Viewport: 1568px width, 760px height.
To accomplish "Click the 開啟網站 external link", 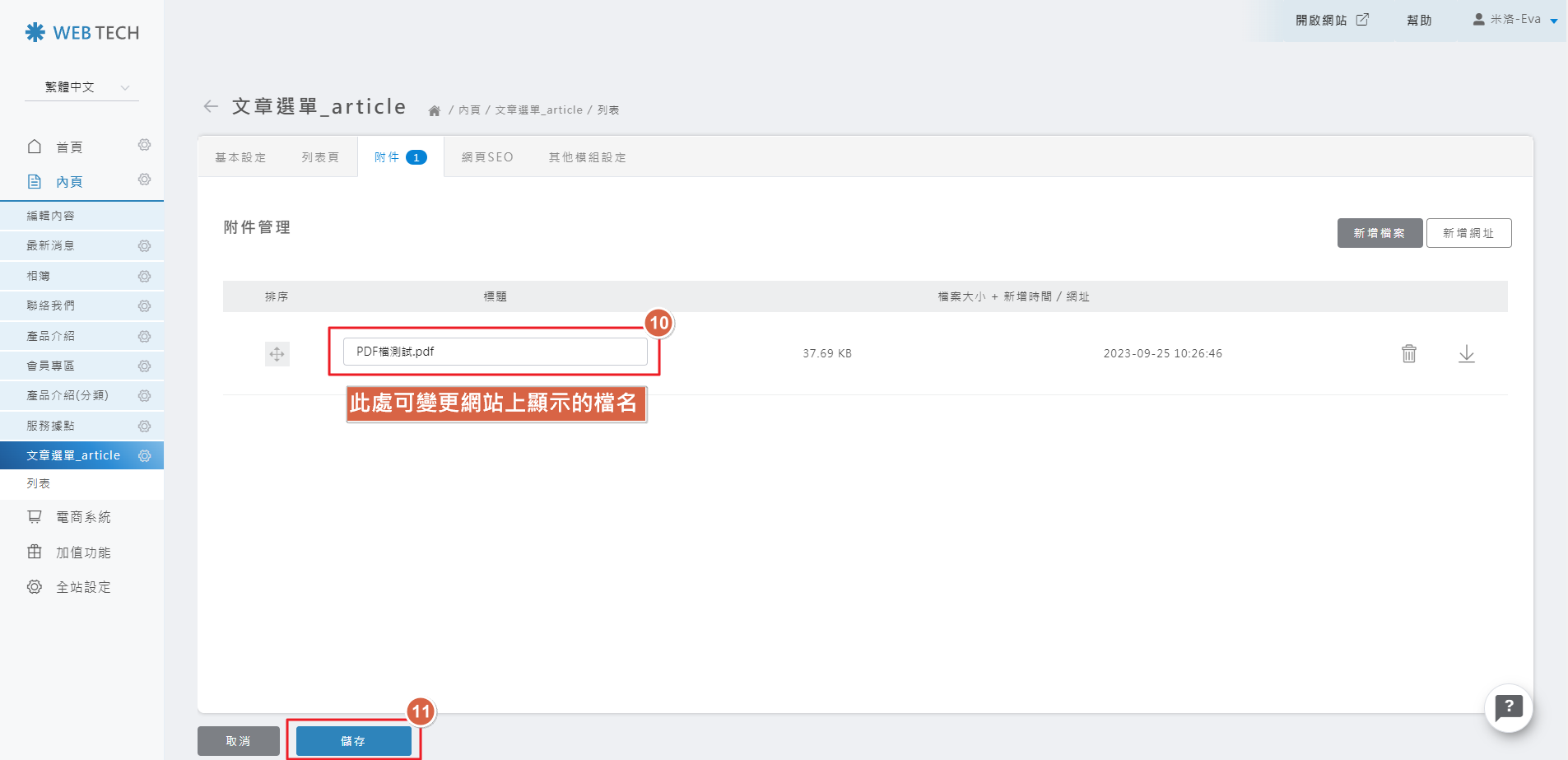I will pyautogui.click(x=1331, y=20).
